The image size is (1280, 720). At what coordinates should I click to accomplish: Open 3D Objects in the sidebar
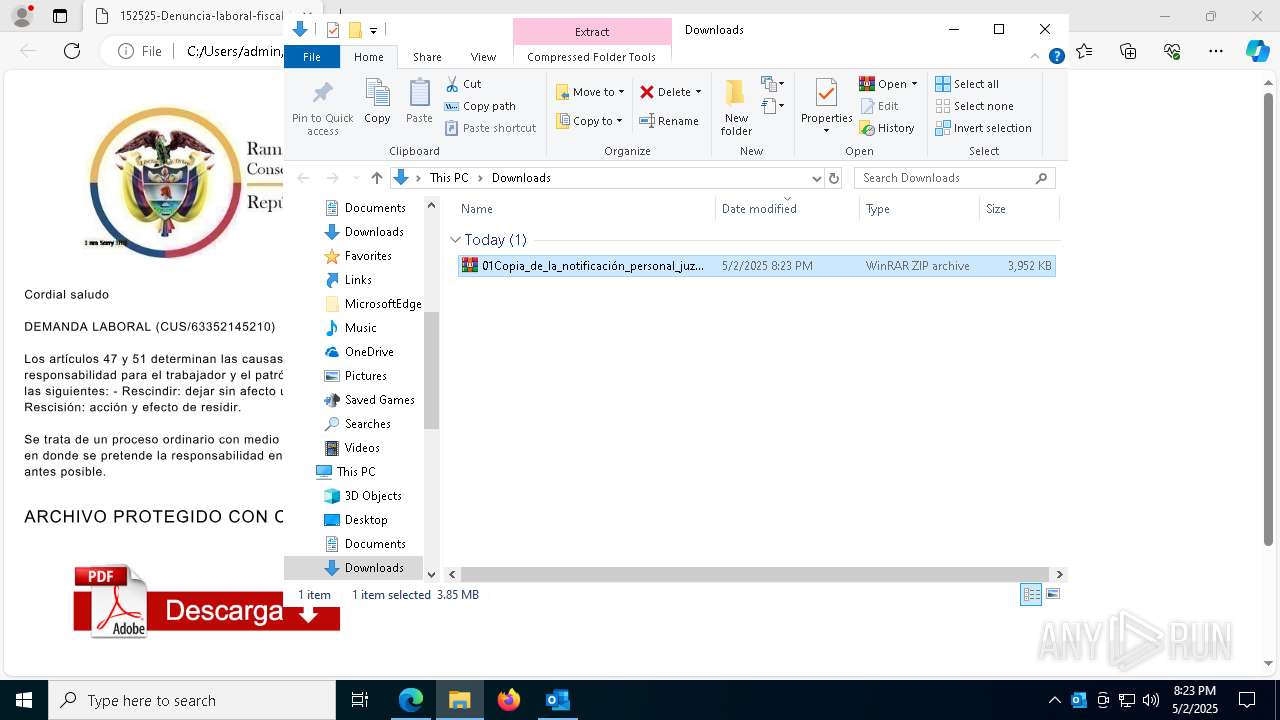(372, 496)
